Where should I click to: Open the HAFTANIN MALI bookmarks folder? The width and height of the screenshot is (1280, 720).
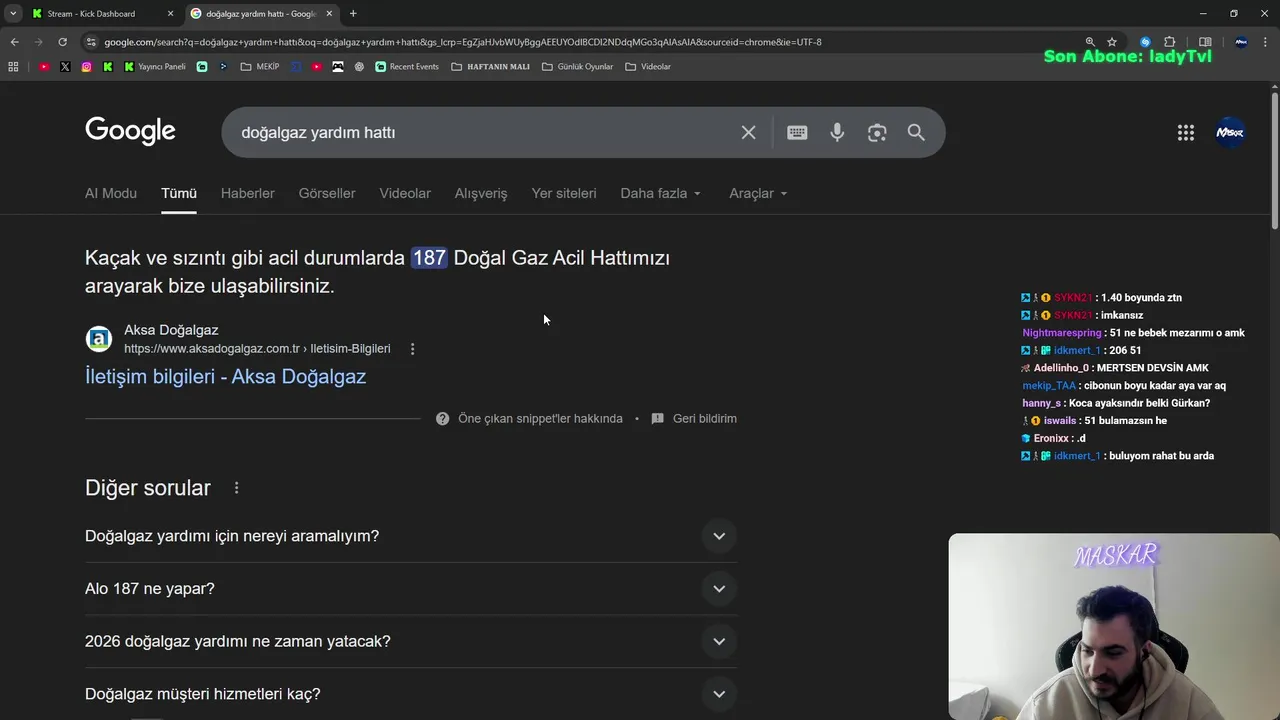point(490,67)
